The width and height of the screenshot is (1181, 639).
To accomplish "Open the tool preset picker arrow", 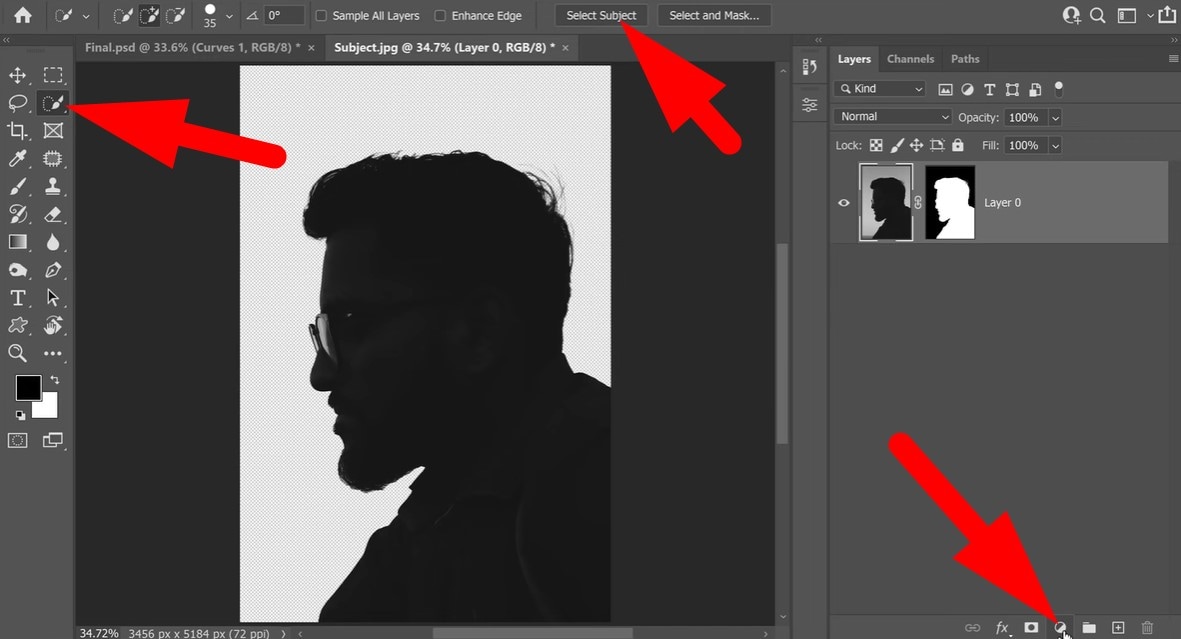I will click(x=86, y=16).
